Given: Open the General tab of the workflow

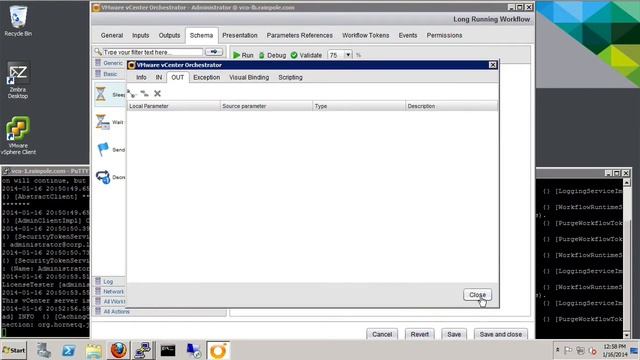Looking at the screenshot, I should coord(112,36).
